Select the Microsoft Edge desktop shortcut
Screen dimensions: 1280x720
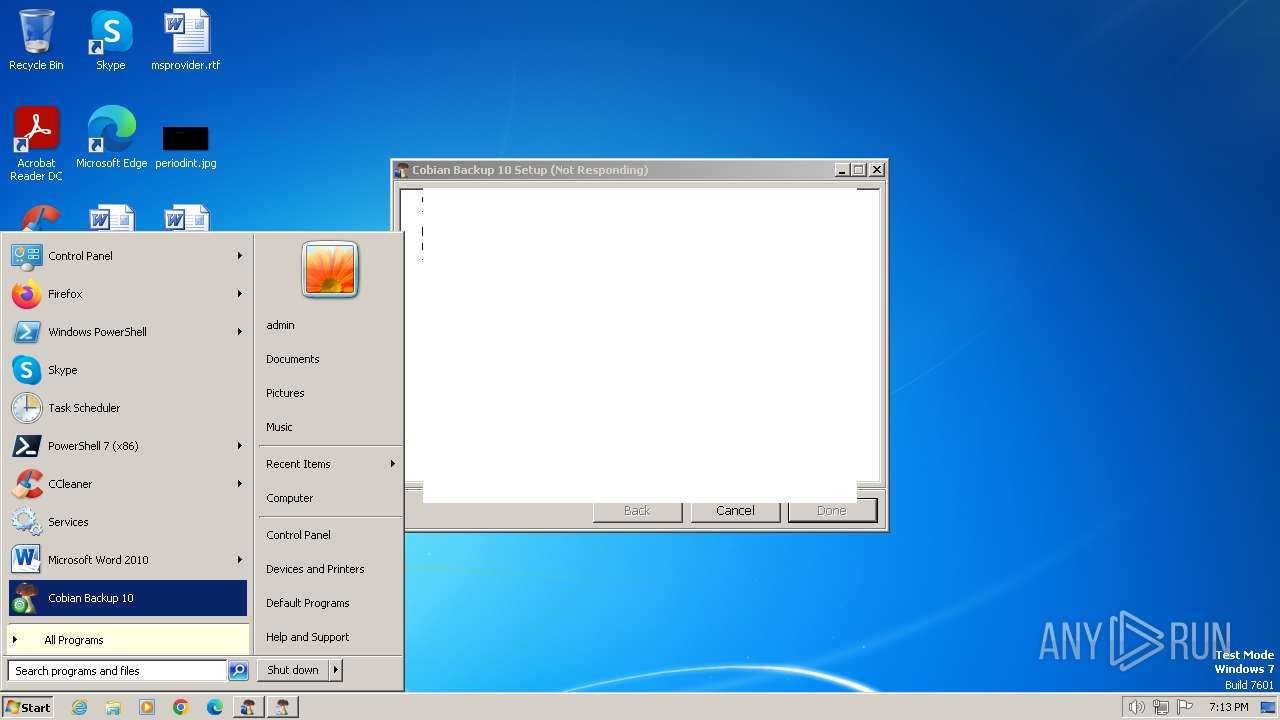click(x=111, y=138)
